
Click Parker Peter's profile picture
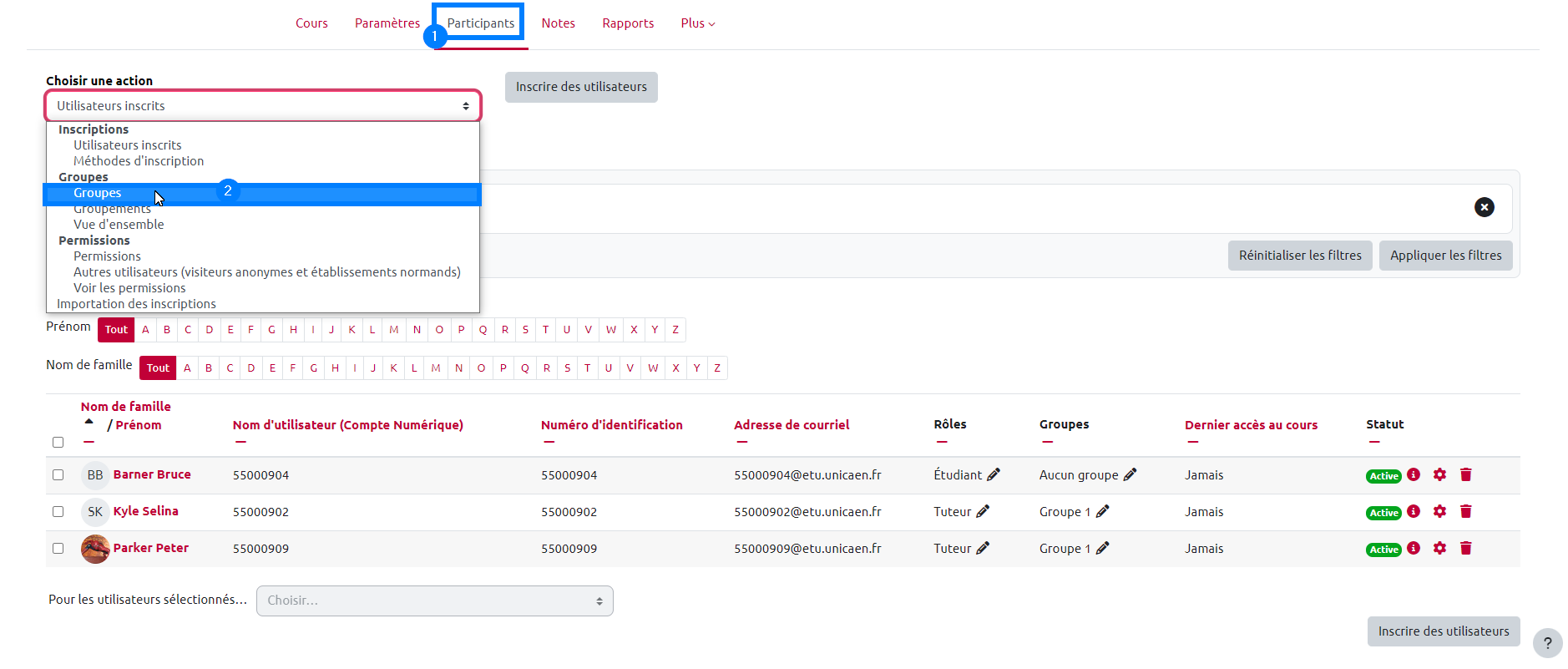tap(95, 549)
